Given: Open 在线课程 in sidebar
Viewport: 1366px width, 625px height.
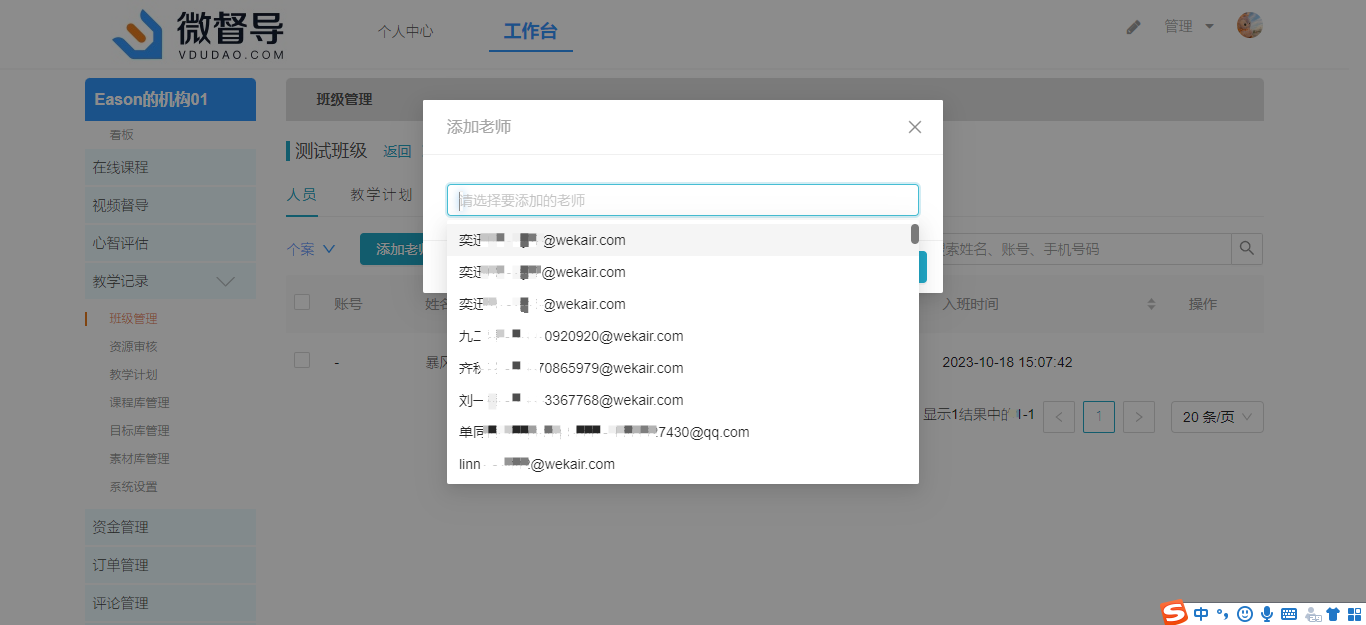Looking at the screenshot, I should (170, 167).
